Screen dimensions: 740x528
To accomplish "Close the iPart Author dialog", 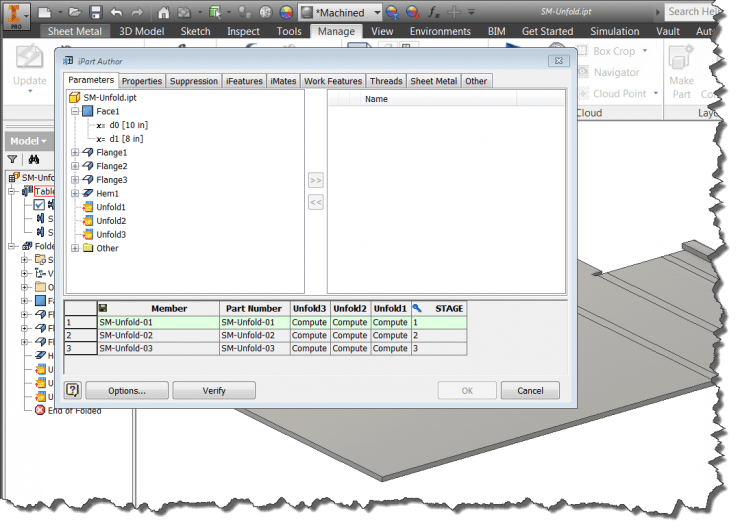I will [559, 61].
